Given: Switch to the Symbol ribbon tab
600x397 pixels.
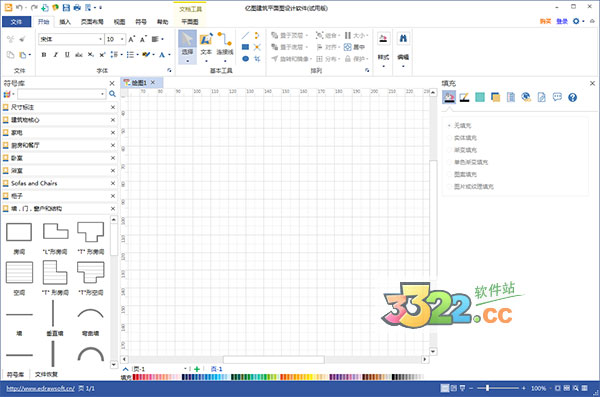Looking at the screenshot, I should point(141,22).
